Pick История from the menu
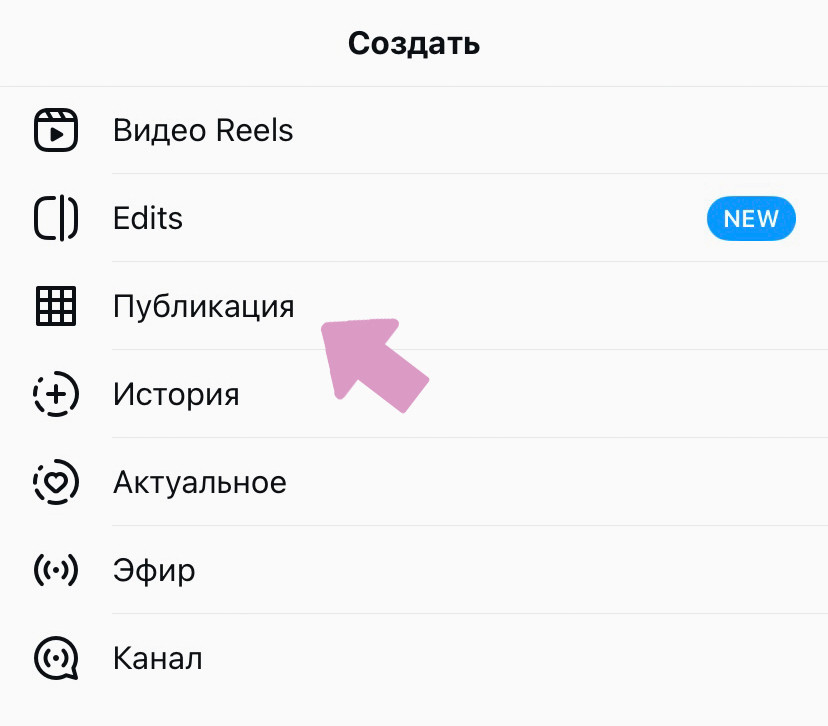The image size is (828, 726). point(176,394)
